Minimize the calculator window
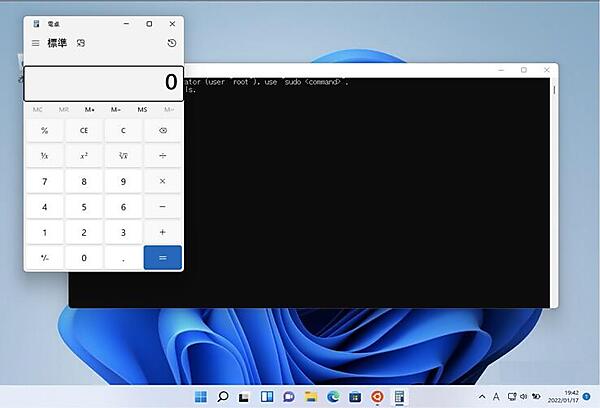 pos(126,24)
